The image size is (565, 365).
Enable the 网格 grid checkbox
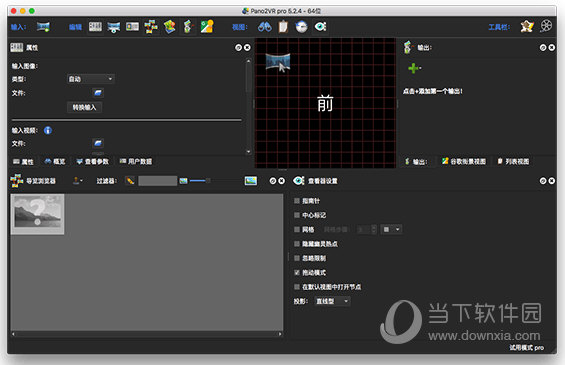tap(297, 230)
